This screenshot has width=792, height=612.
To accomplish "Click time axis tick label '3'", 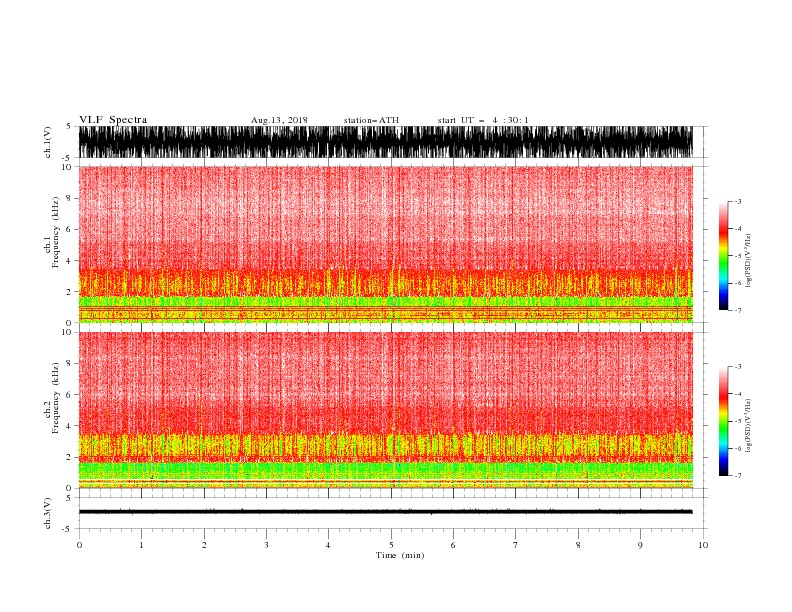I will click(266, 545).
